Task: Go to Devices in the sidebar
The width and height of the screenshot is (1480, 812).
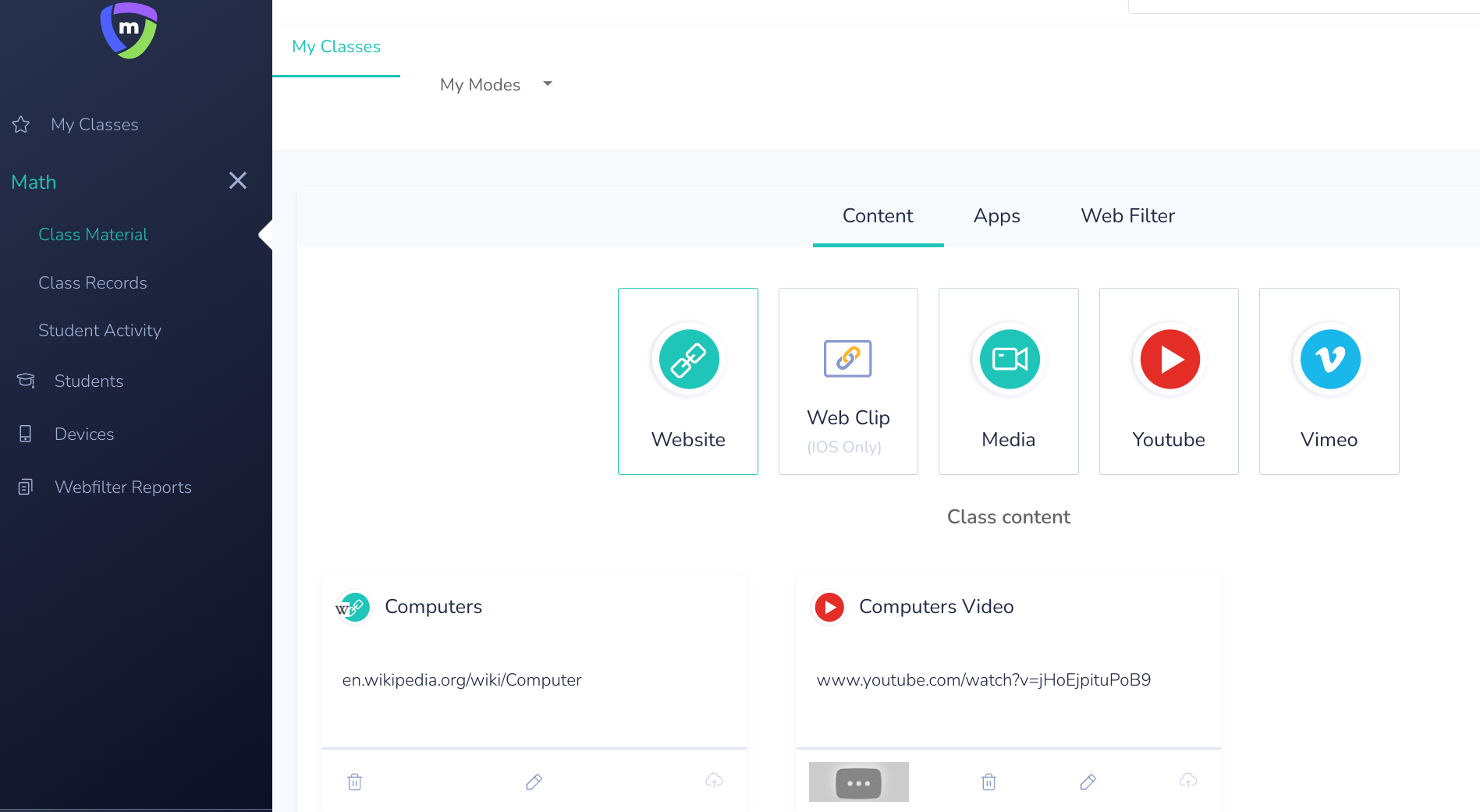Action: pyautogui.click(x=84, y=434)
